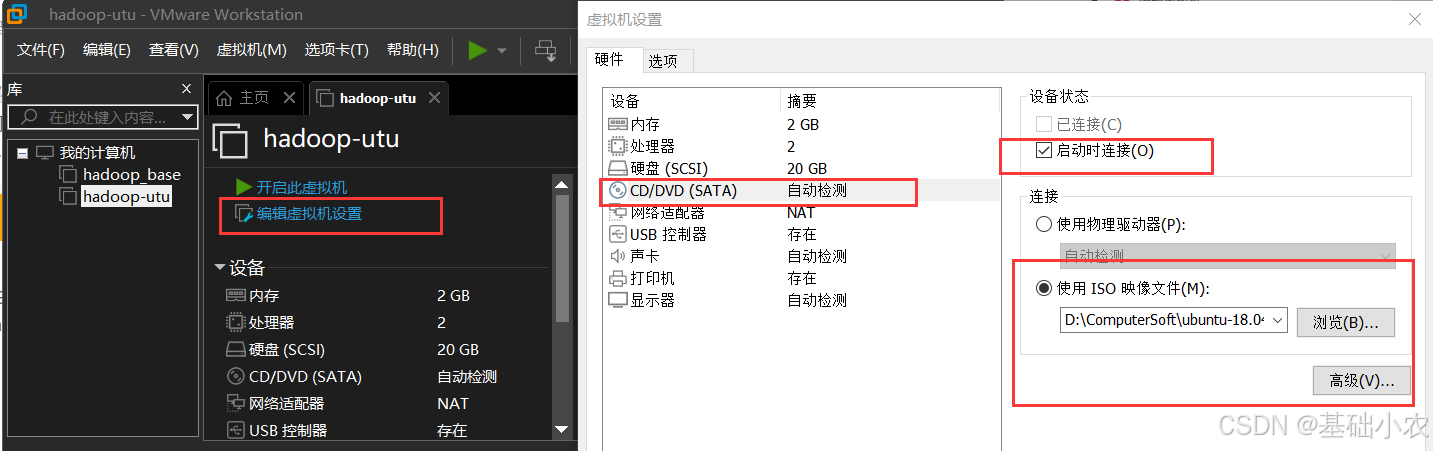Click the send Ctrl+Alt+Del toolbar icon

(546, 50)
